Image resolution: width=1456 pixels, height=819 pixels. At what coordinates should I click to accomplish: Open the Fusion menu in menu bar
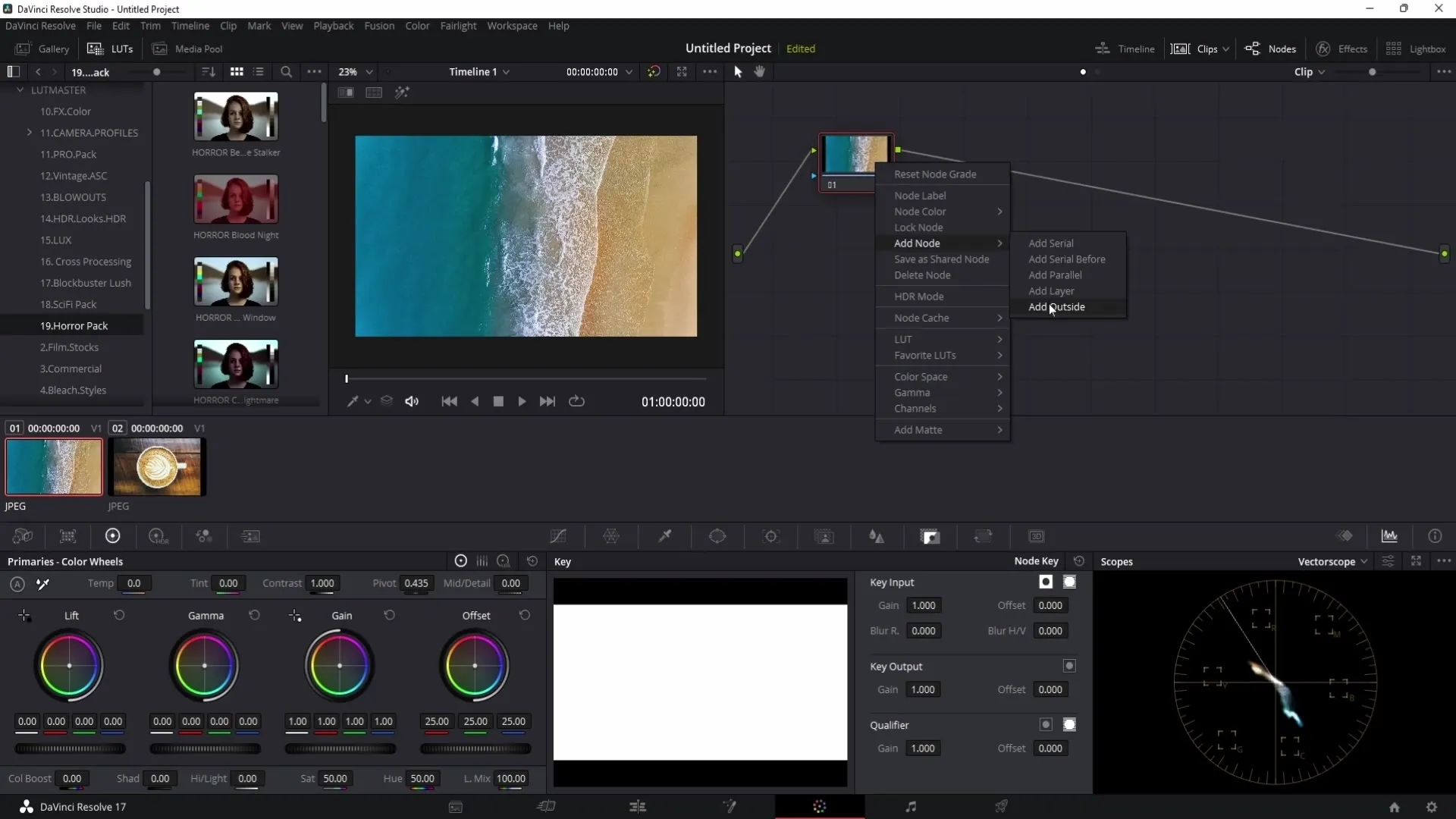379,26
